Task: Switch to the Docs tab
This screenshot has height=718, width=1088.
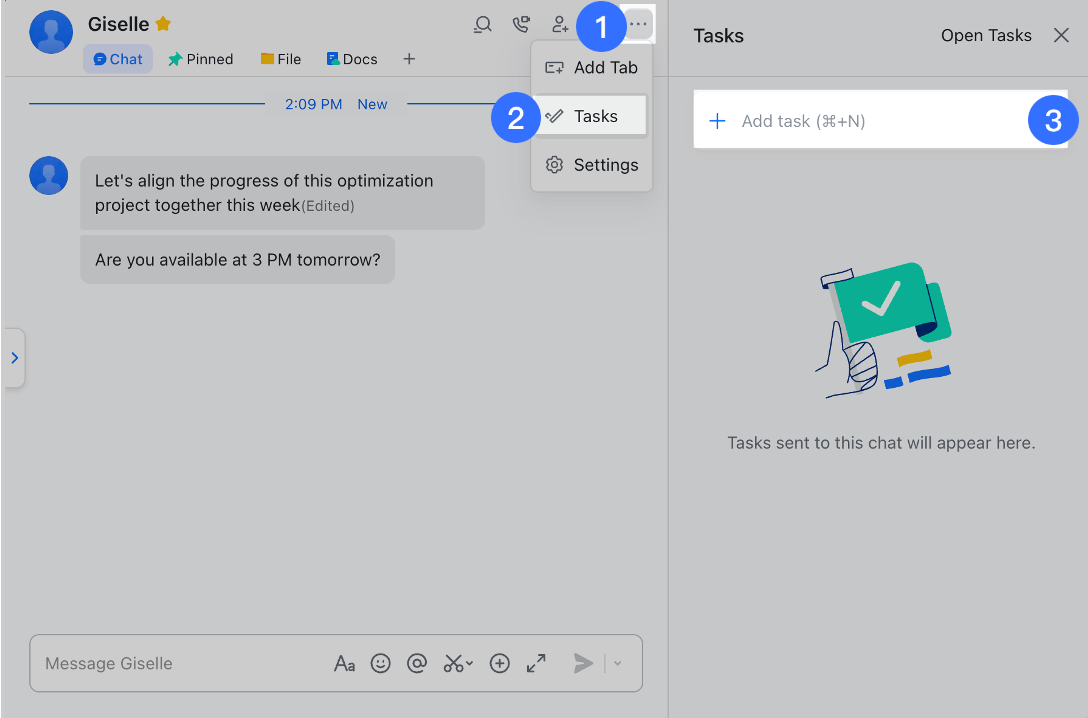Action: pyautogui.click(x=351, y=59)
